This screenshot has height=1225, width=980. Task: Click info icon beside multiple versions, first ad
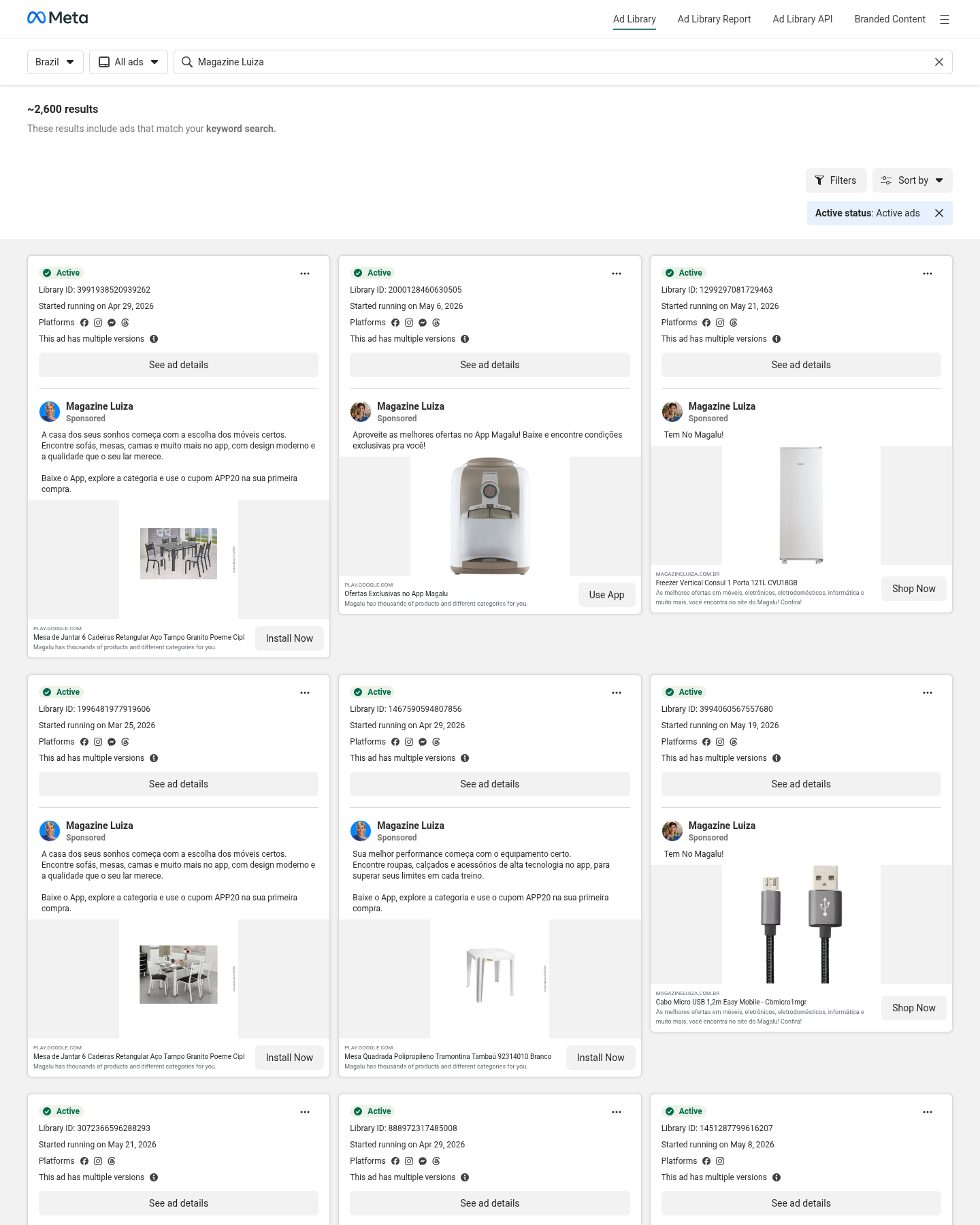click(154, 339)
